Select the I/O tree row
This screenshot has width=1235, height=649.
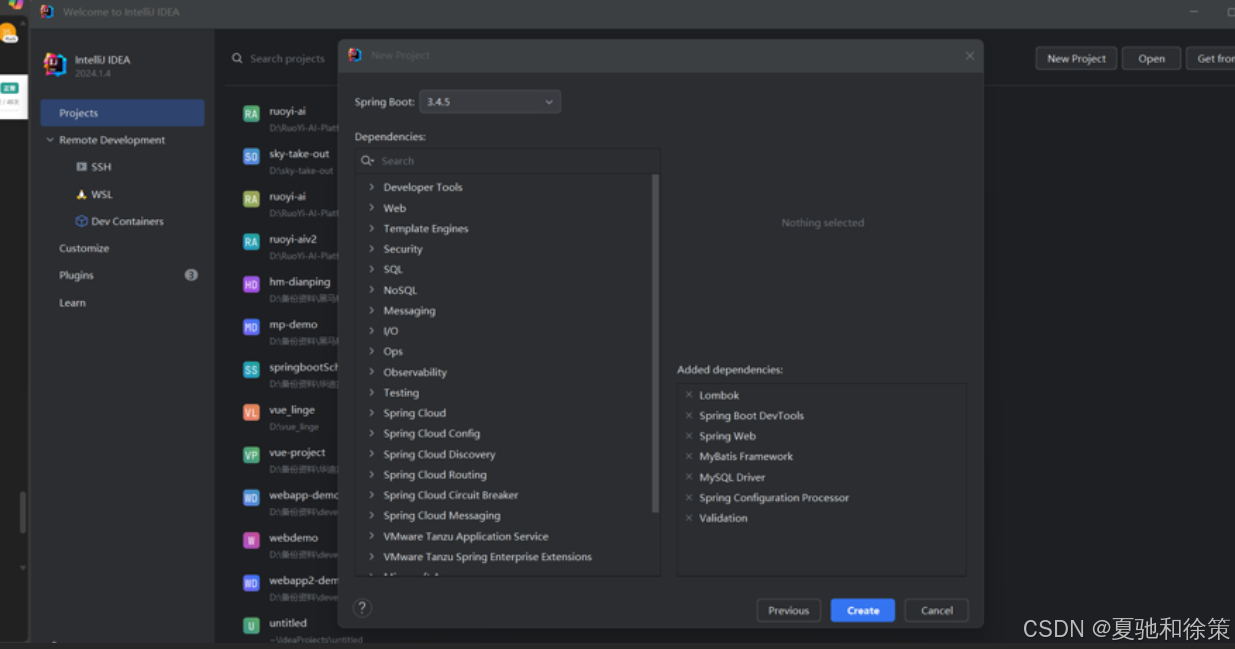point(505,331)
